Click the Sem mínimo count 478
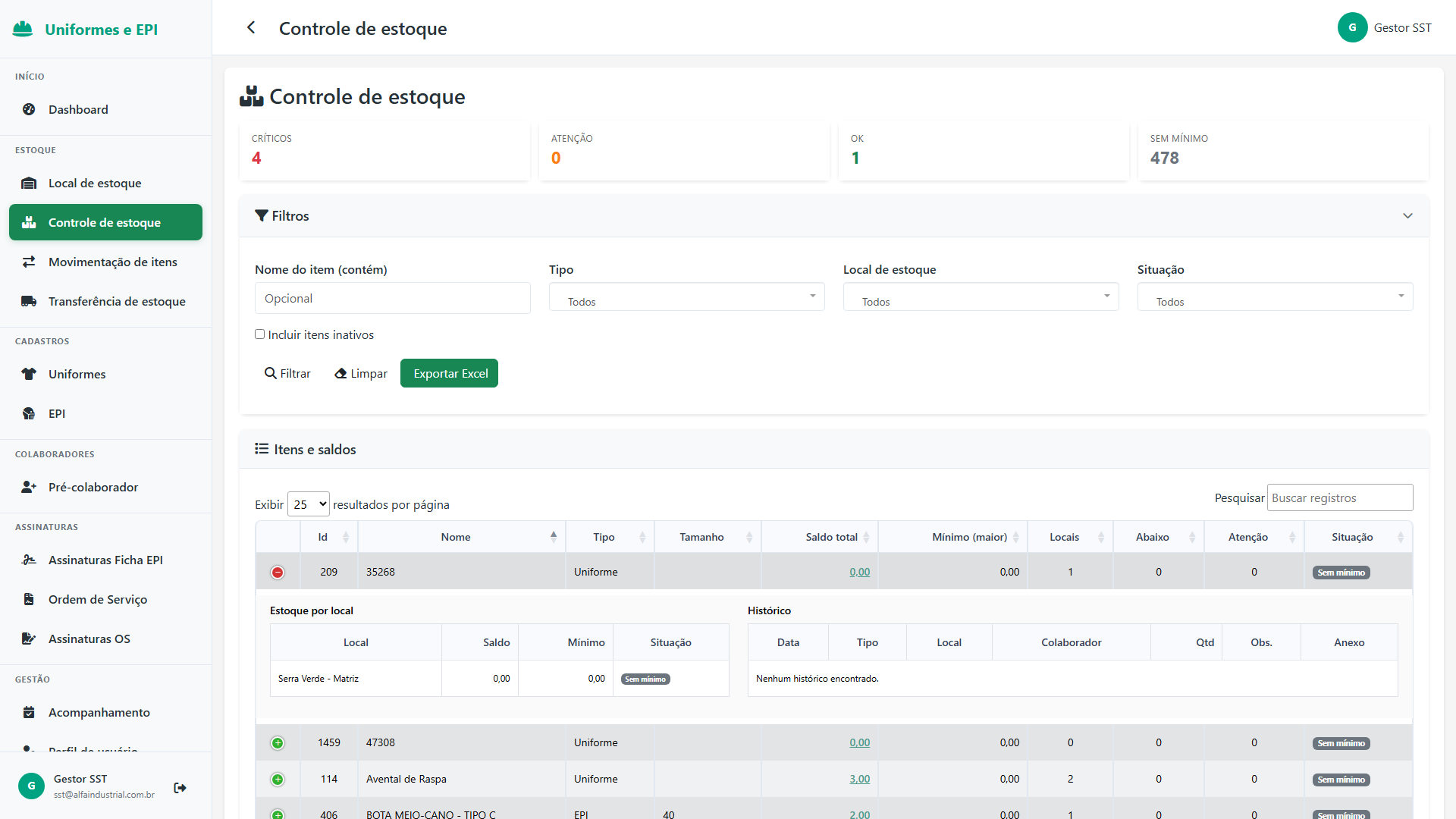The image size is (1456, 819). 1165,158
